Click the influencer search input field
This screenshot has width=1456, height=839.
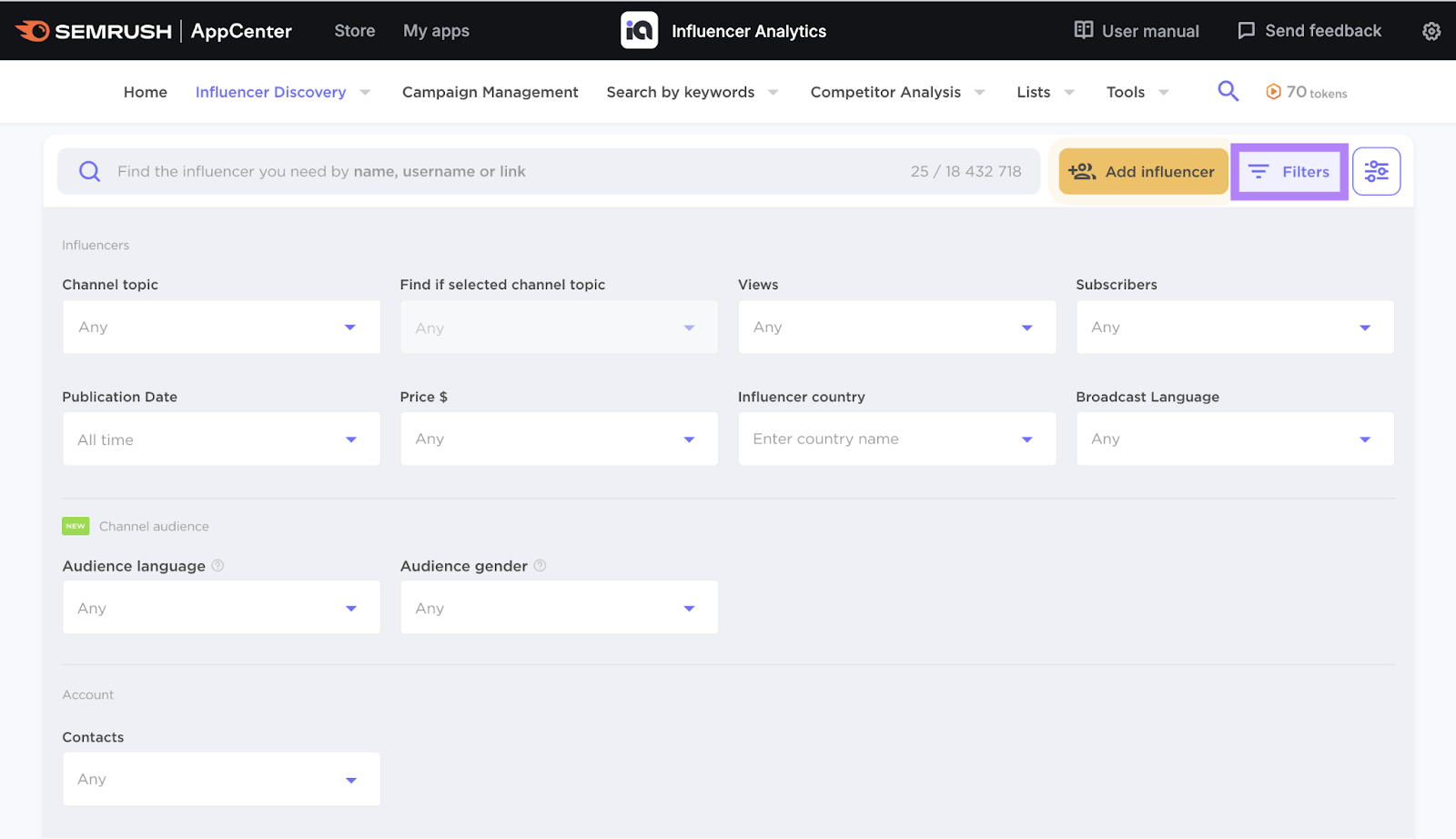[x=455, y=171]
